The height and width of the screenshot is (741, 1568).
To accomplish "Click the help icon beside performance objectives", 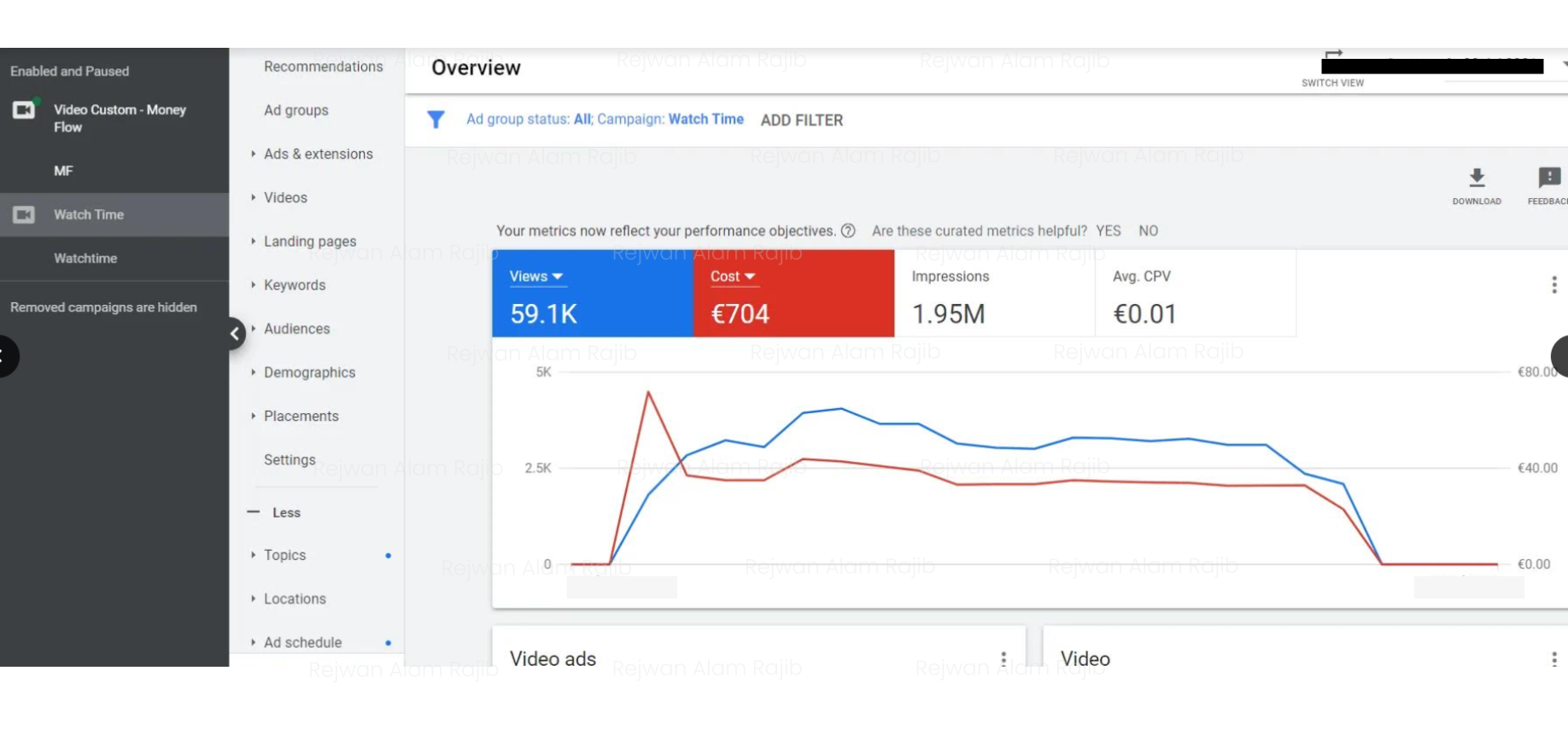I will tap(848, 230).
